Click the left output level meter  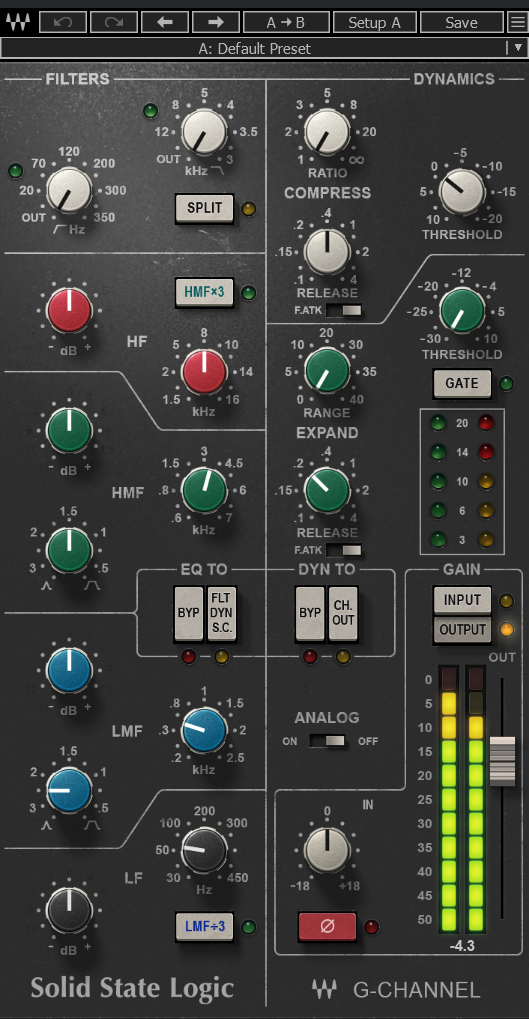[x=448, y=799]
